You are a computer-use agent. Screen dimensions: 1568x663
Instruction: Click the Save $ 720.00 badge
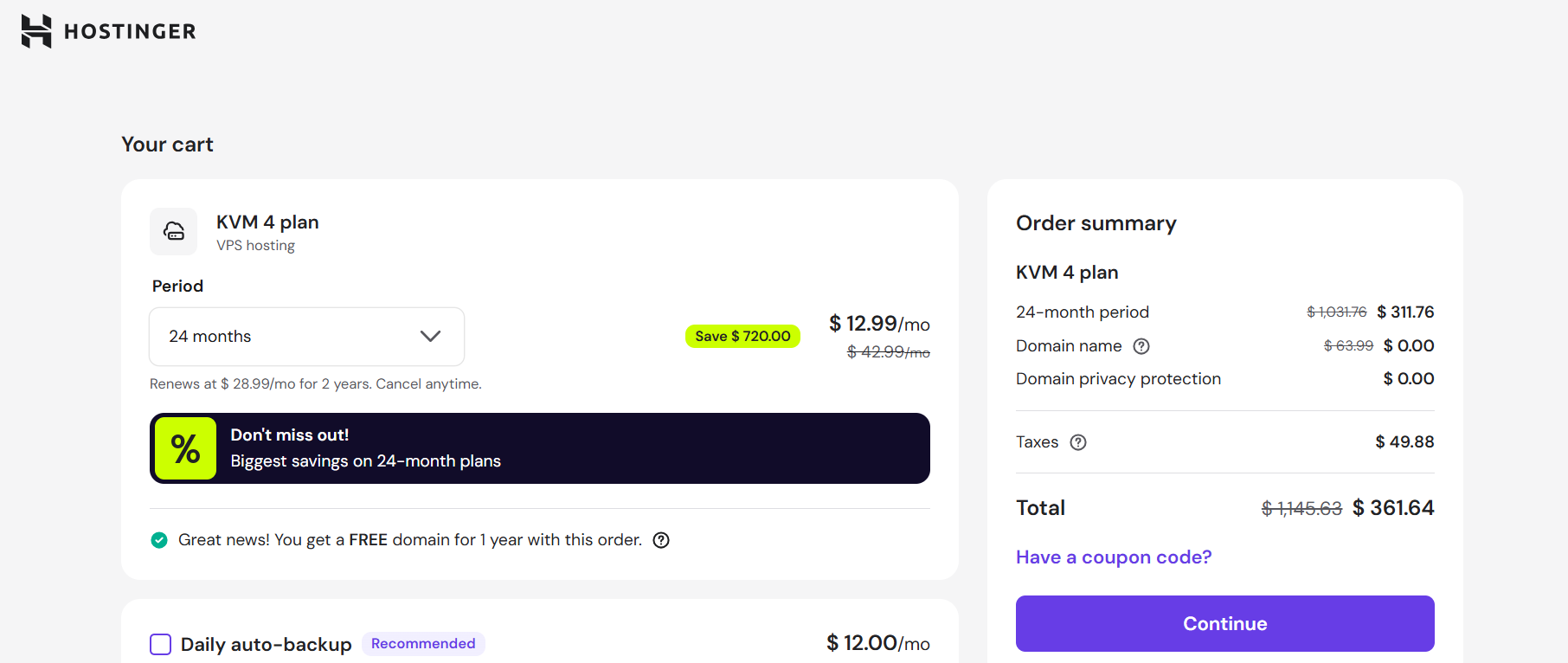point(742,336)
